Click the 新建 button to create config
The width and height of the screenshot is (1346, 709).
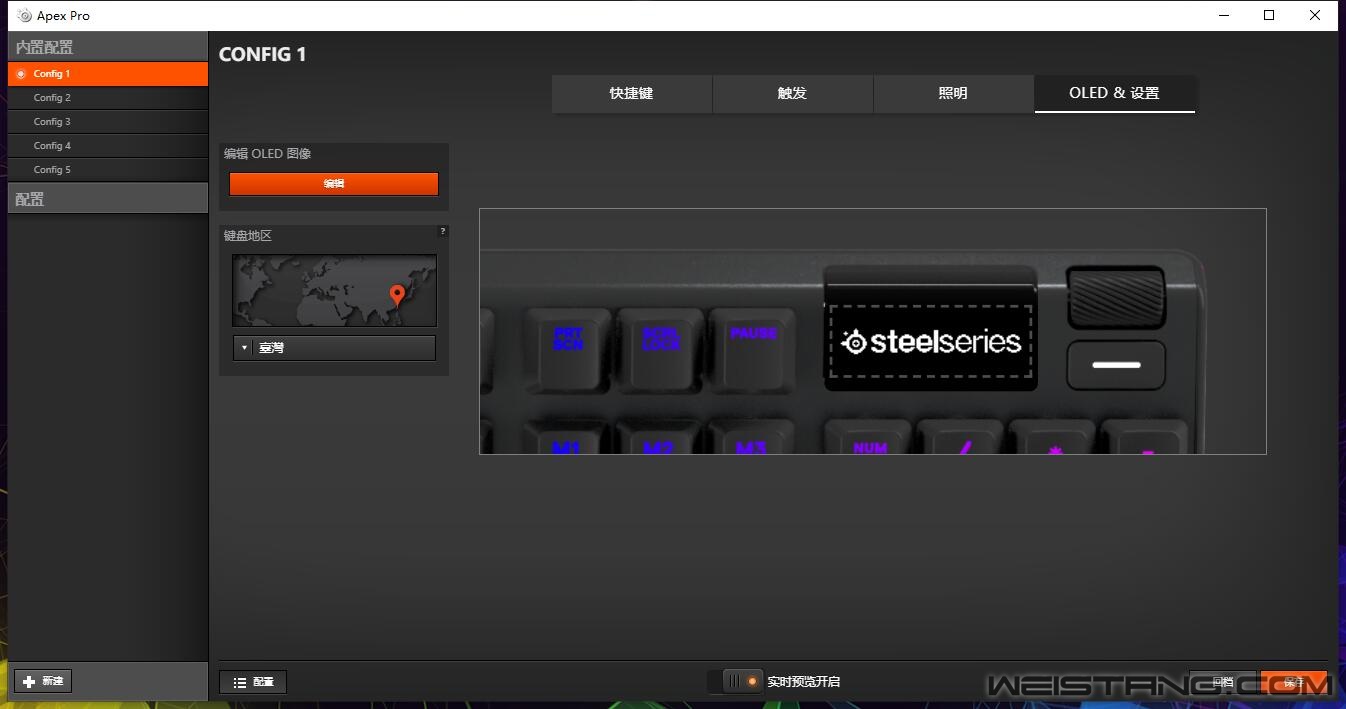[43, 681]
